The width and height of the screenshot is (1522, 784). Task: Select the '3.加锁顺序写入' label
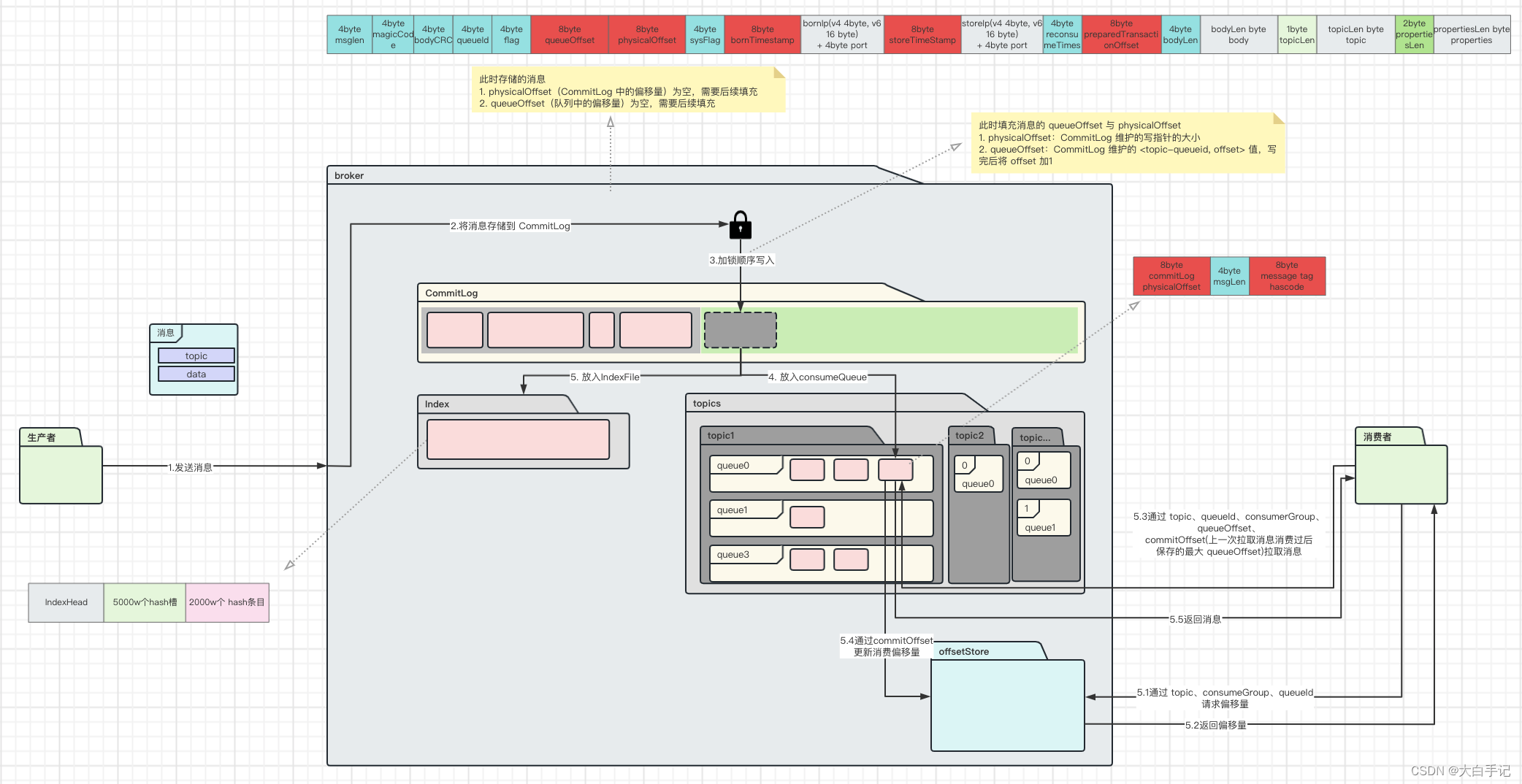point(741,260)
